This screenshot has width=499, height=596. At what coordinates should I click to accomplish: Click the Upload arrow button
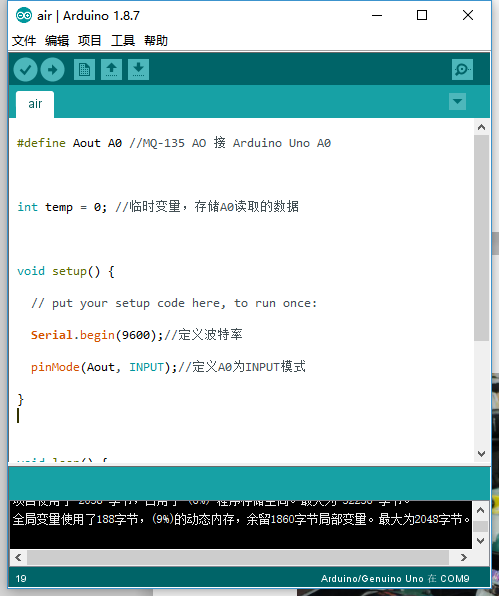click(52, 70)
